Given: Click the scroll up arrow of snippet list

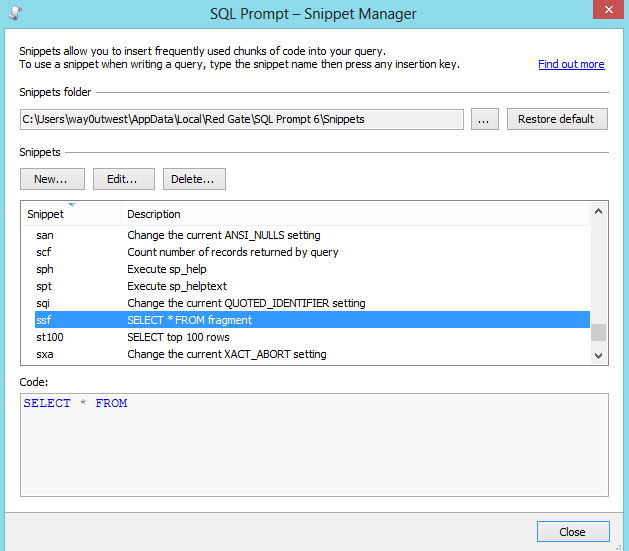Looking at the screenshot, I should tap(598, 211).
